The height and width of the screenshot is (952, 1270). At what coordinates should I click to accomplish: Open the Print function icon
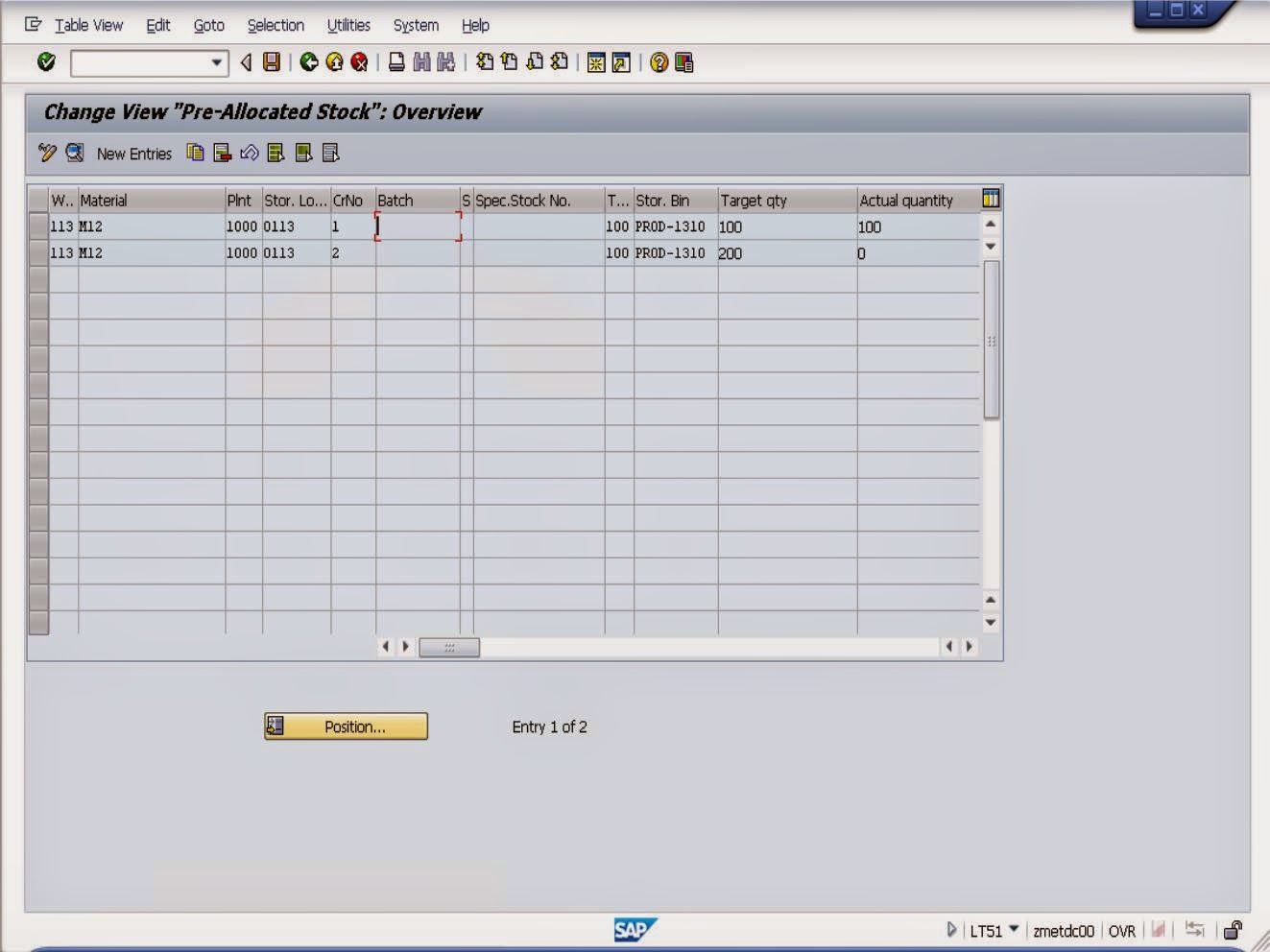pyautogui.click(x=397, y=62)
